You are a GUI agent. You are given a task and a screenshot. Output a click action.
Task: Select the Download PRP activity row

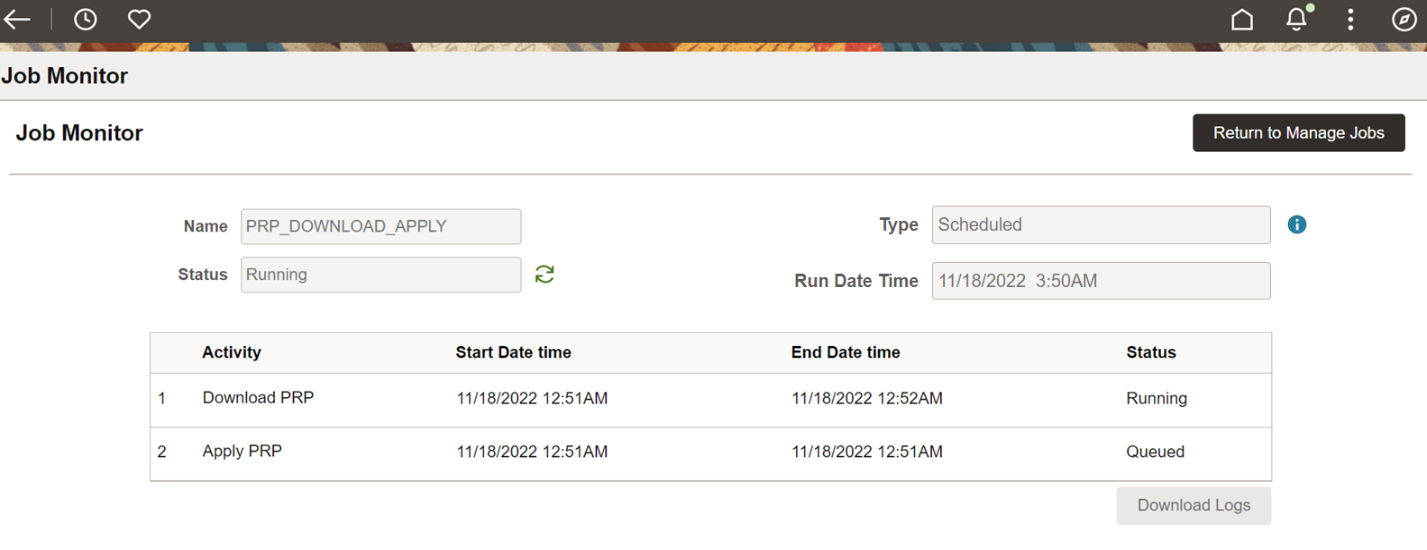[x=258, y=398]
